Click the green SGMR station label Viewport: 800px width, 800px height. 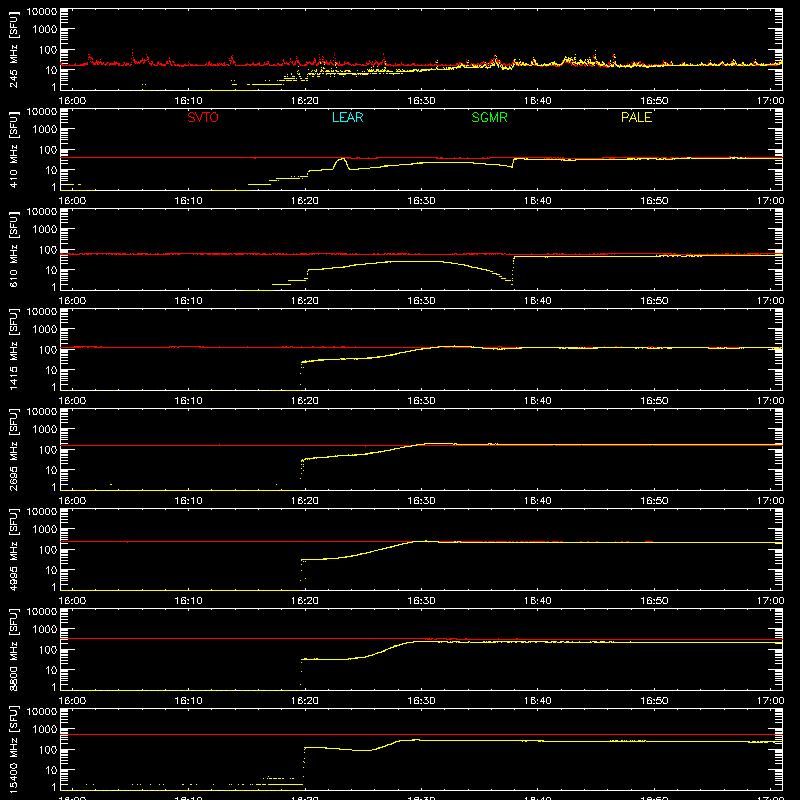pos(489,117)
